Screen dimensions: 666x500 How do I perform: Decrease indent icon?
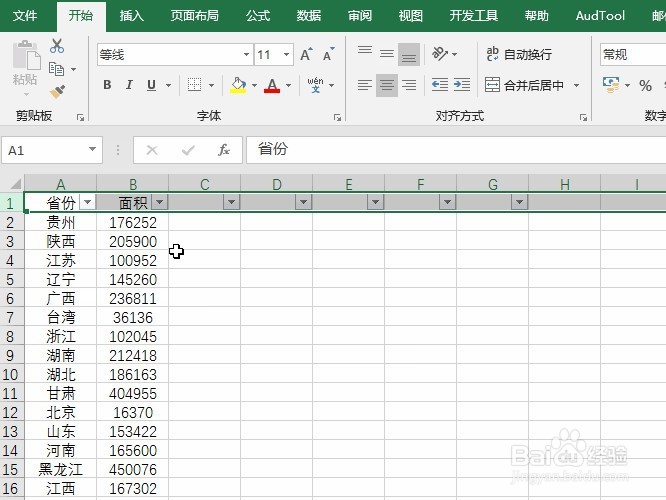pos(440,85)
